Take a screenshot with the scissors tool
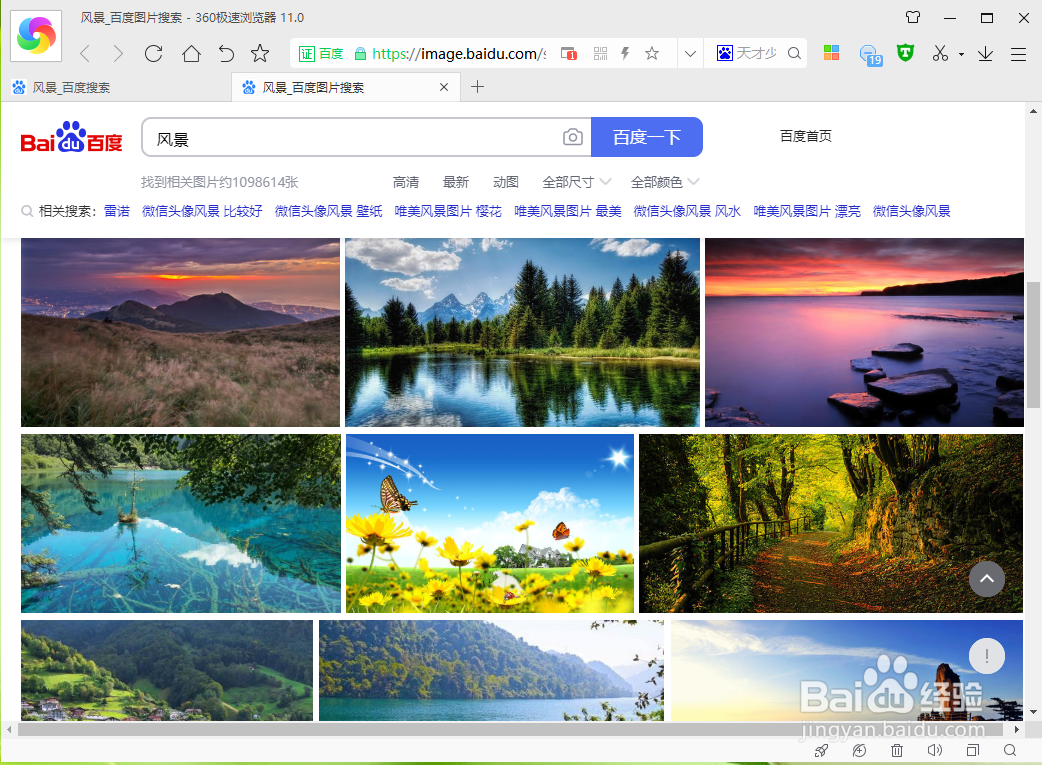The height and width of the screenshot is (765, 1042). pos(940,53)
